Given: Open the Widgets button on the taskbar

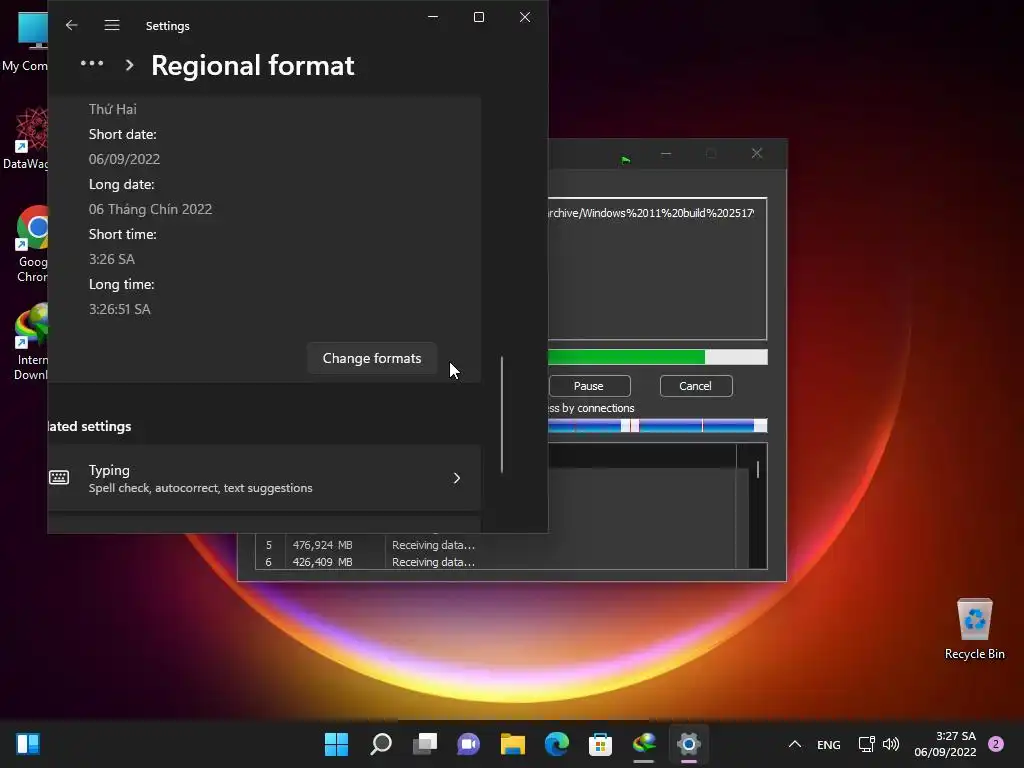Looking at the screenshot, I should 28,744.
